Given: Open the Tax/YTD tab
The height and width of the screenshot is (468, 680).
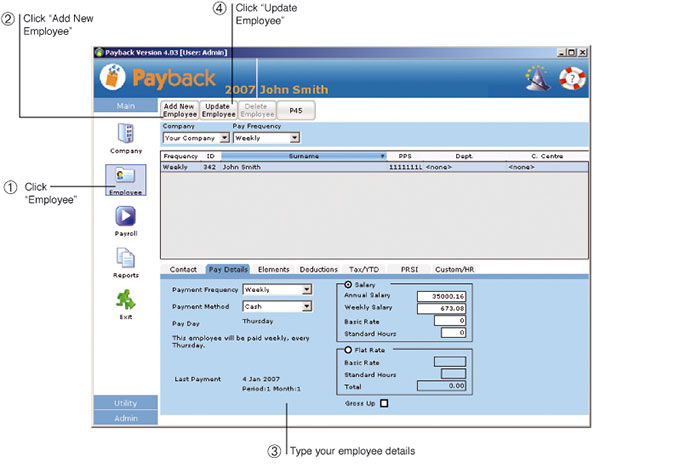Looking at the screenshot, I should tap(362, 269).
